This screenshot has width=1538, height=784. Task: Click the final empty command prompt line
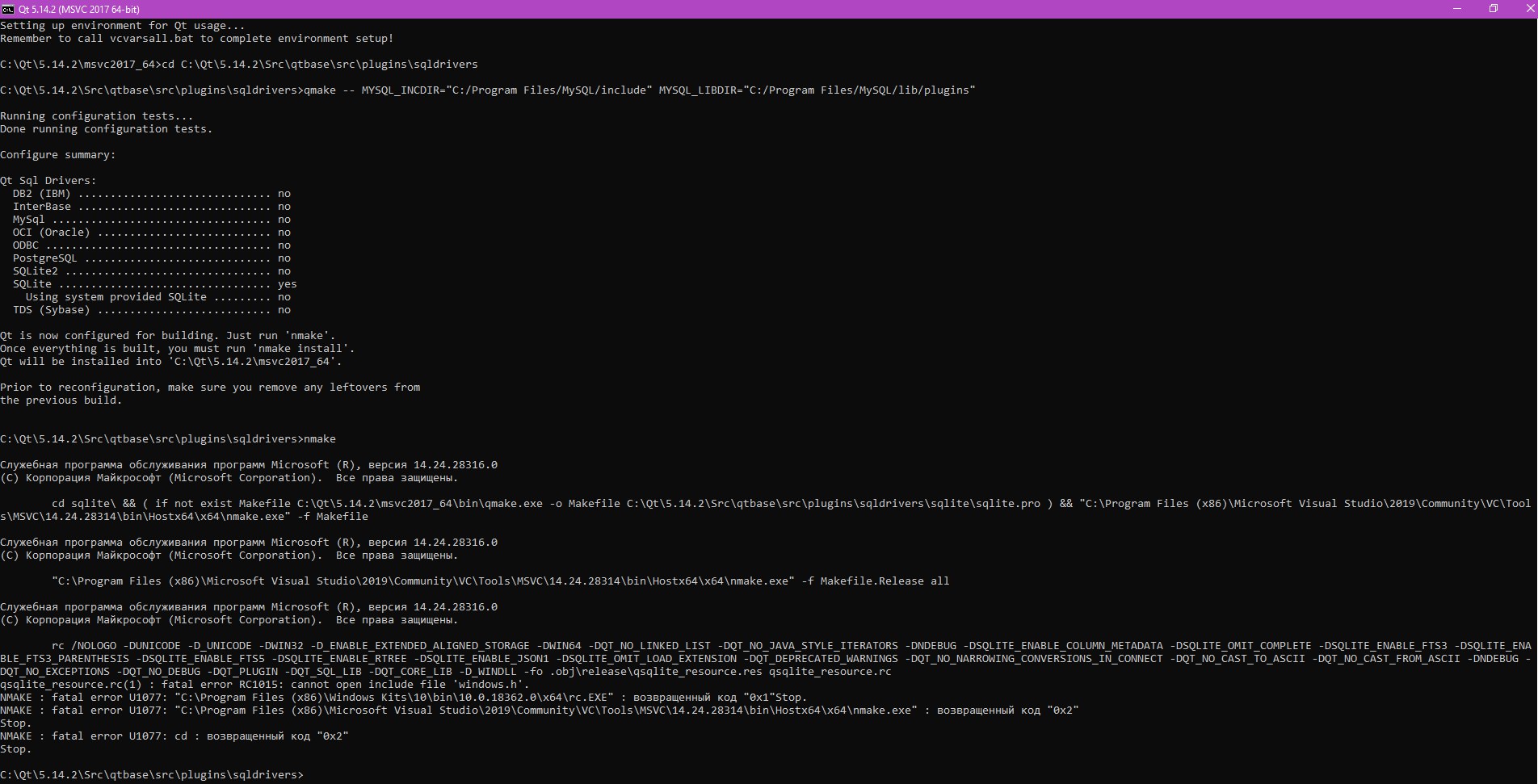click(152, 775)
